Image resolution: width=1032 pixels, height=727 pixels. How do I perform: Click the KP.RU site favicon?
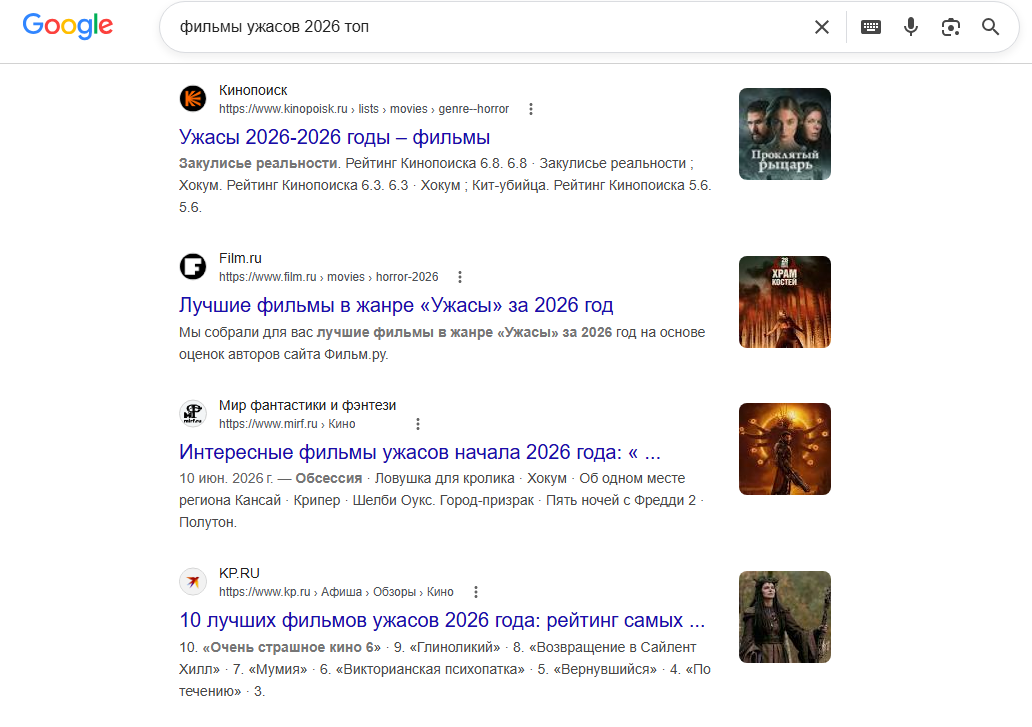(x=193, y=582)
